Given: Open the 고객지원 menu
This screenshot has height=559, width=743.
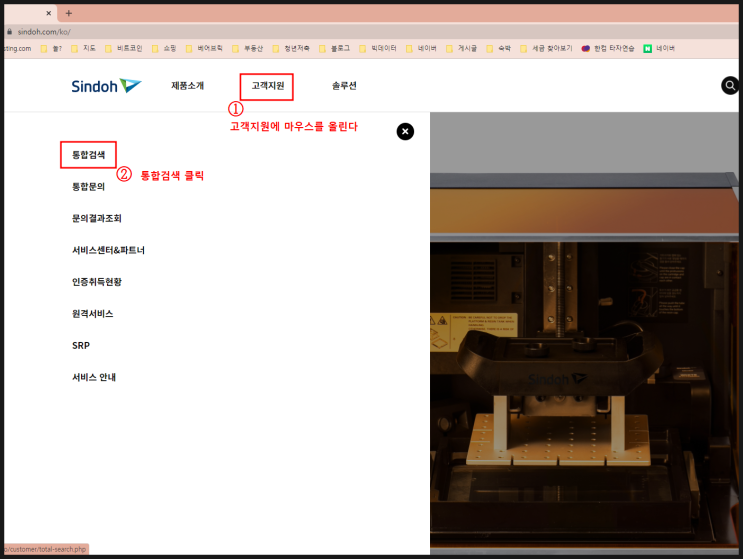Looking at the screenshot, I should tap(268, 86).
